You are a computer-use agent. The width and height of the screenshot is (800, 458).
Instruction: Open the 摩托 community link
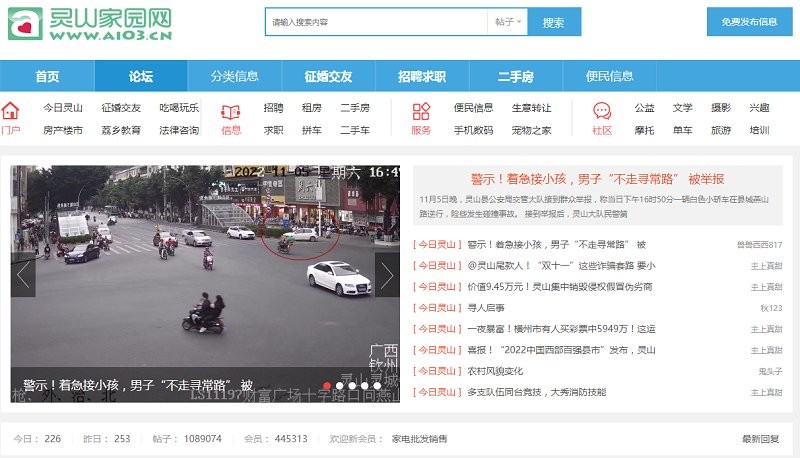point(644,130)
